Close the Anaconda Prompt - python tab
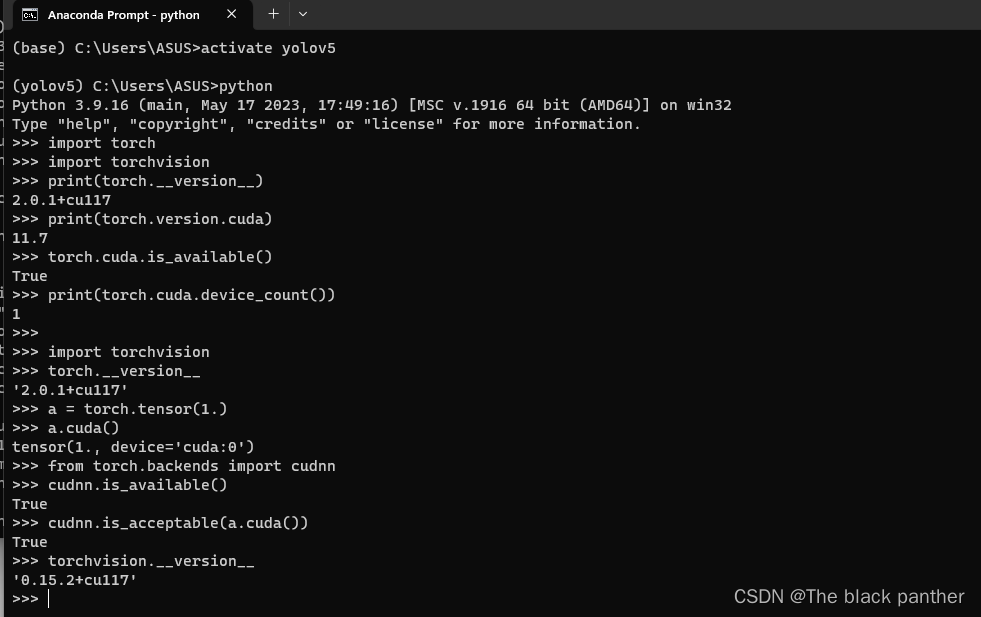Image resolution: width=981 pixels, height=617 pixels. coord(234,14)
